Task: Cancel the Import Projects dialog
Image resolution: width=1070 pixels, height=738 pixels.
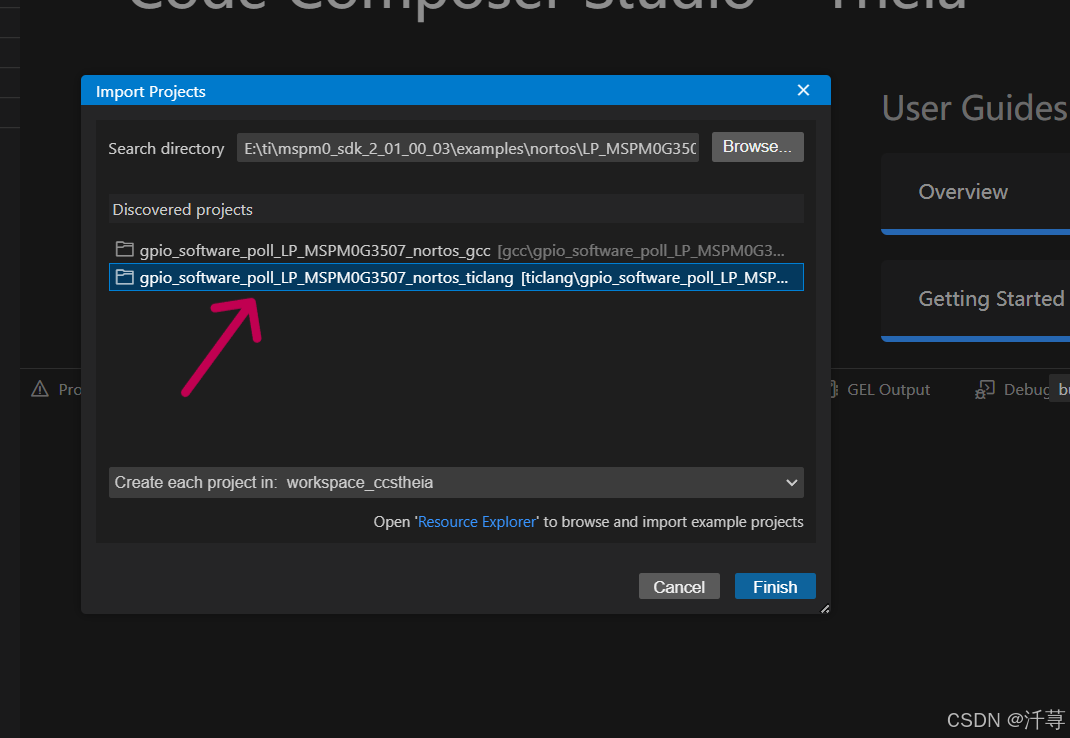Action: coord(678,586)
